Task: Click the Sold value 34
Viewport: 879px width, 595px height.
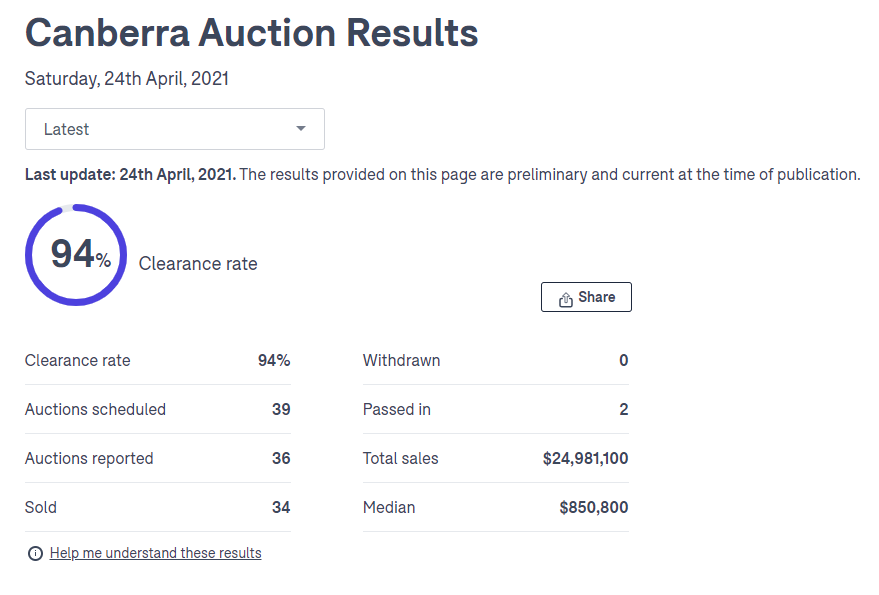Action: (281, 508)
